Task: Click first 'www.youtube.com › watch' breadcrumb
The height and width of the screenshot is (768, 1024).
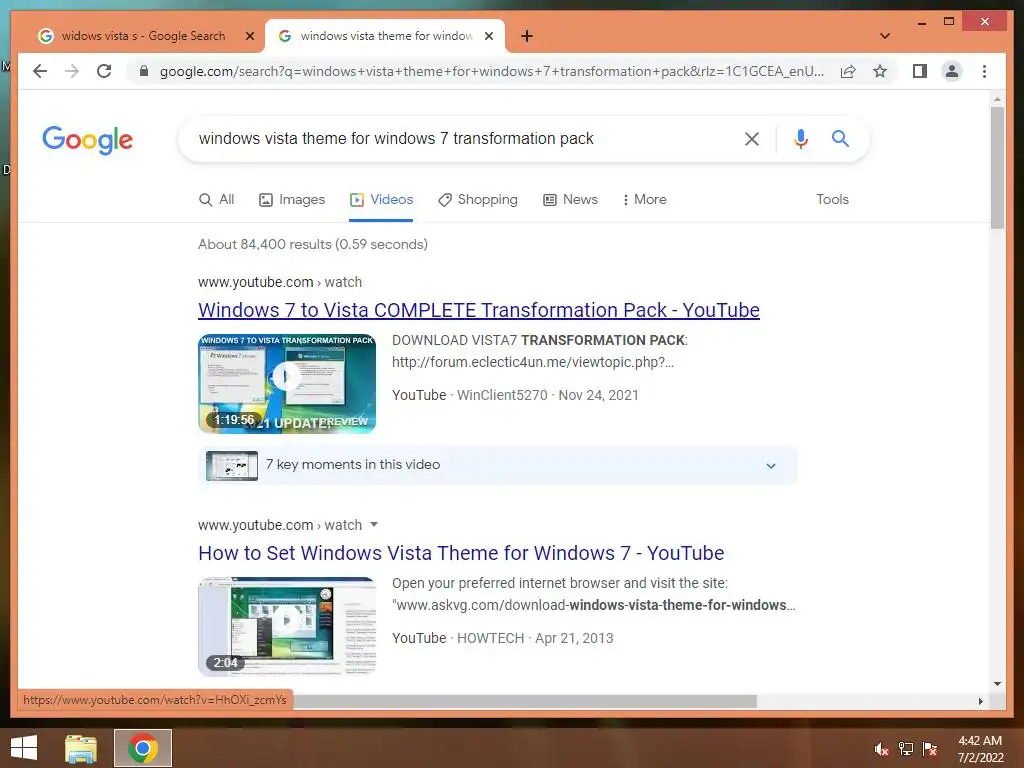Action: pyautogui.click(x=280, y=282)
